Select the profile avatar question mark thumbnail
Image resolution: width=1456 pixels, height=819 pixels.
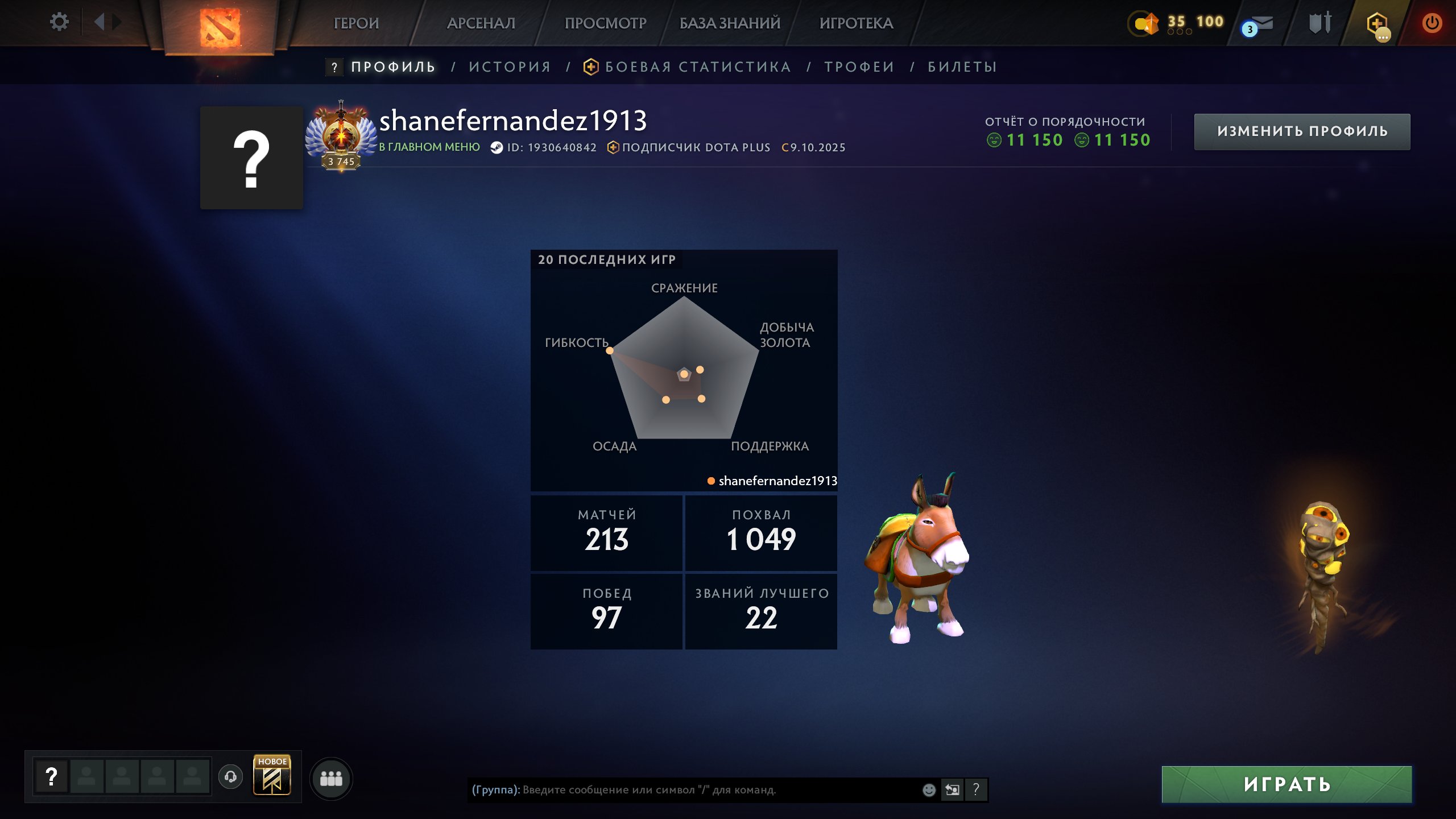(x=251, y=158)
